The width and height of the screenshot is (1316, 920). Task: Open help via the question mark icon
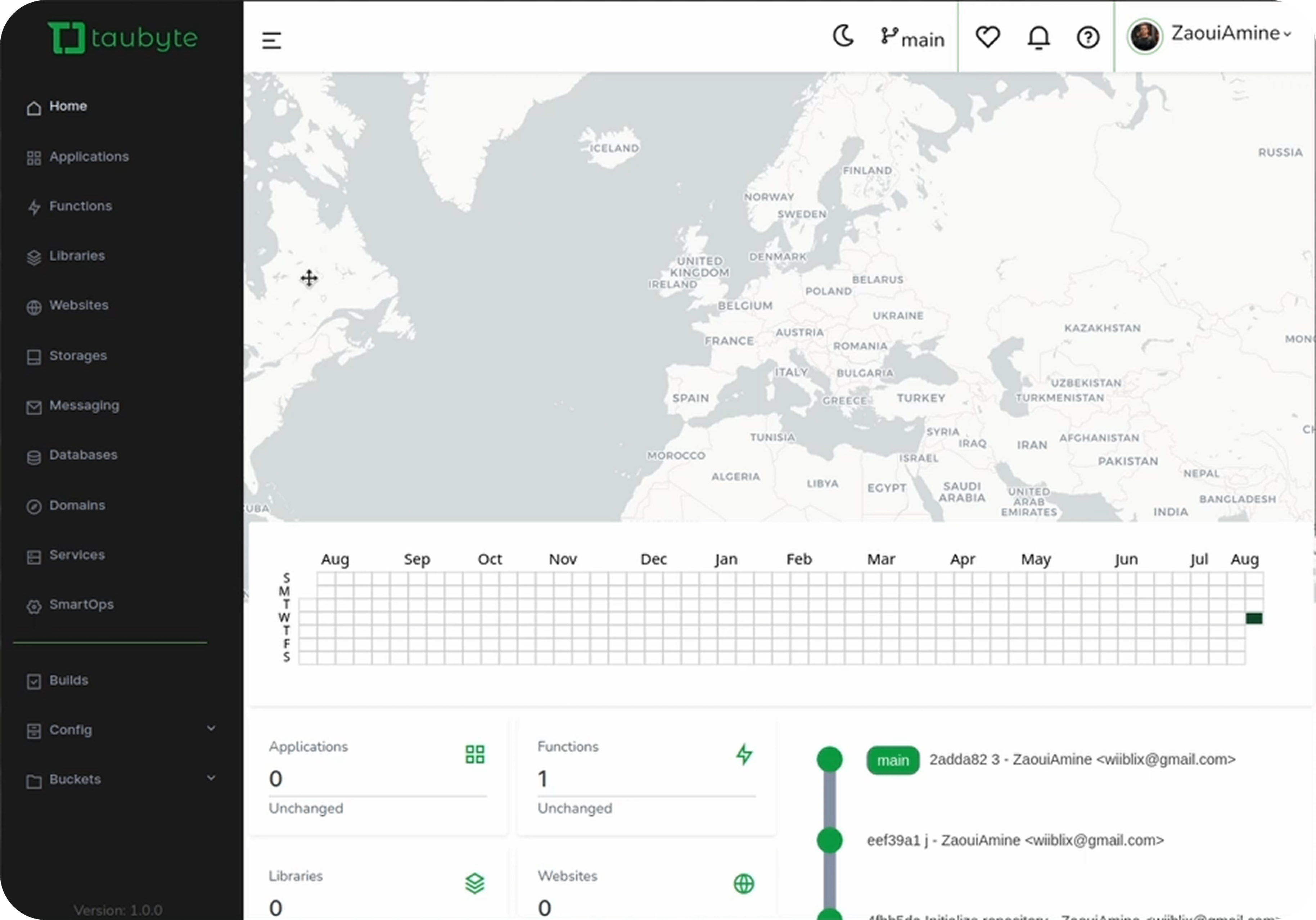coord(1087,37)
